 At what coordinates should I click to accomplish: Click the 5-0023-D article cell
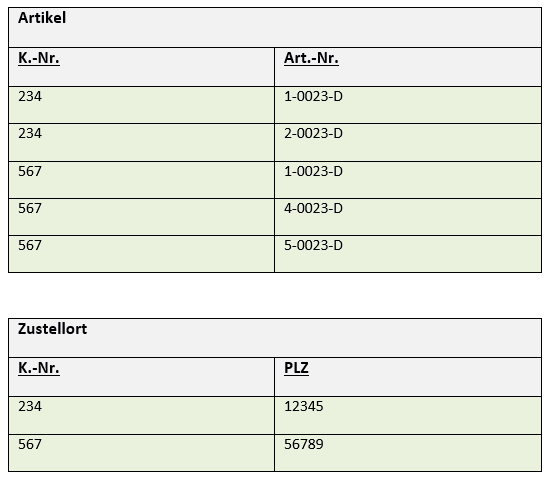pyautogui.click(x=408, y=254)
